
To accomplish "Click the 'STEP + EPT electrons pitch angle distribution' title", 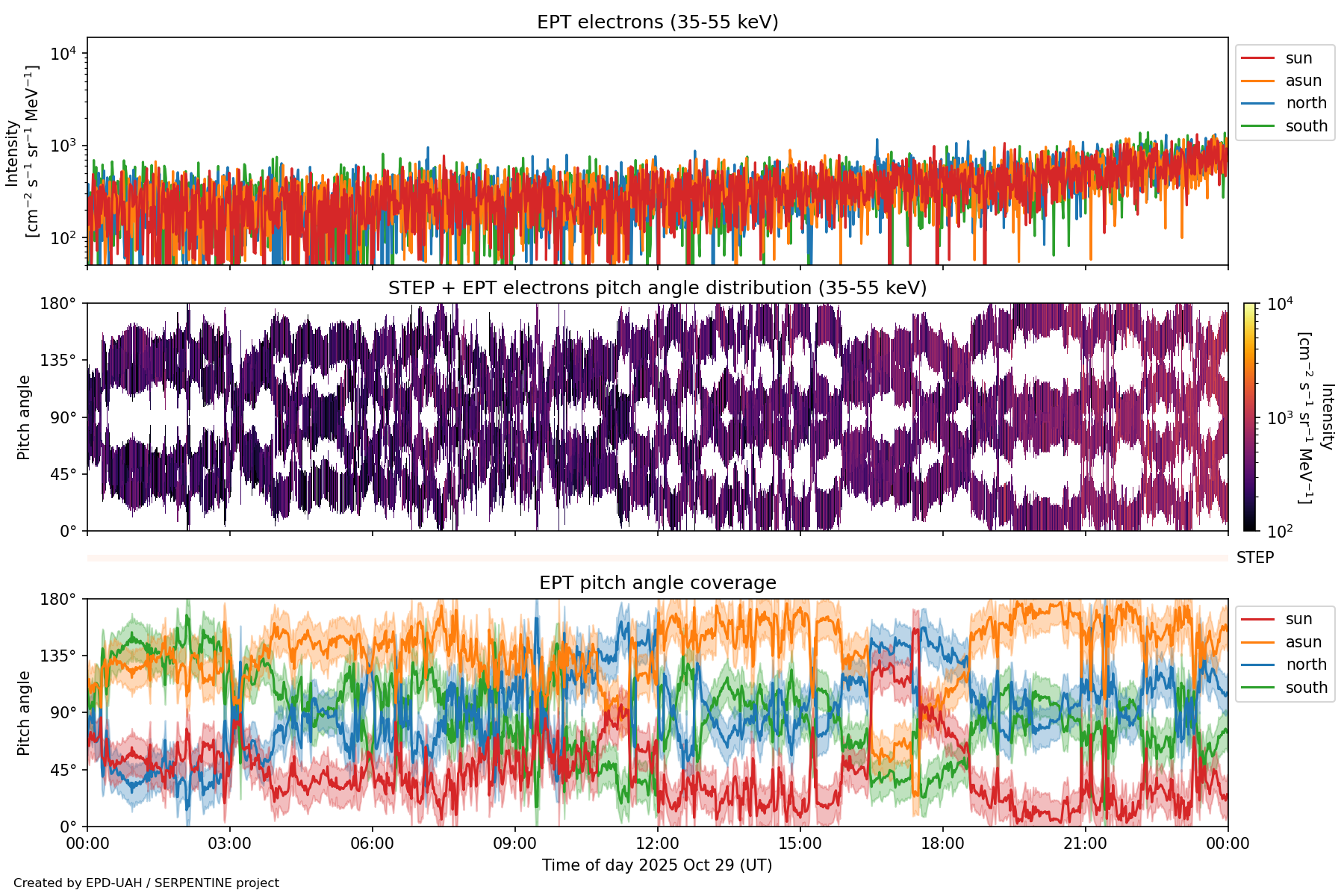I will pyautogui.click(x=657, y=288).
